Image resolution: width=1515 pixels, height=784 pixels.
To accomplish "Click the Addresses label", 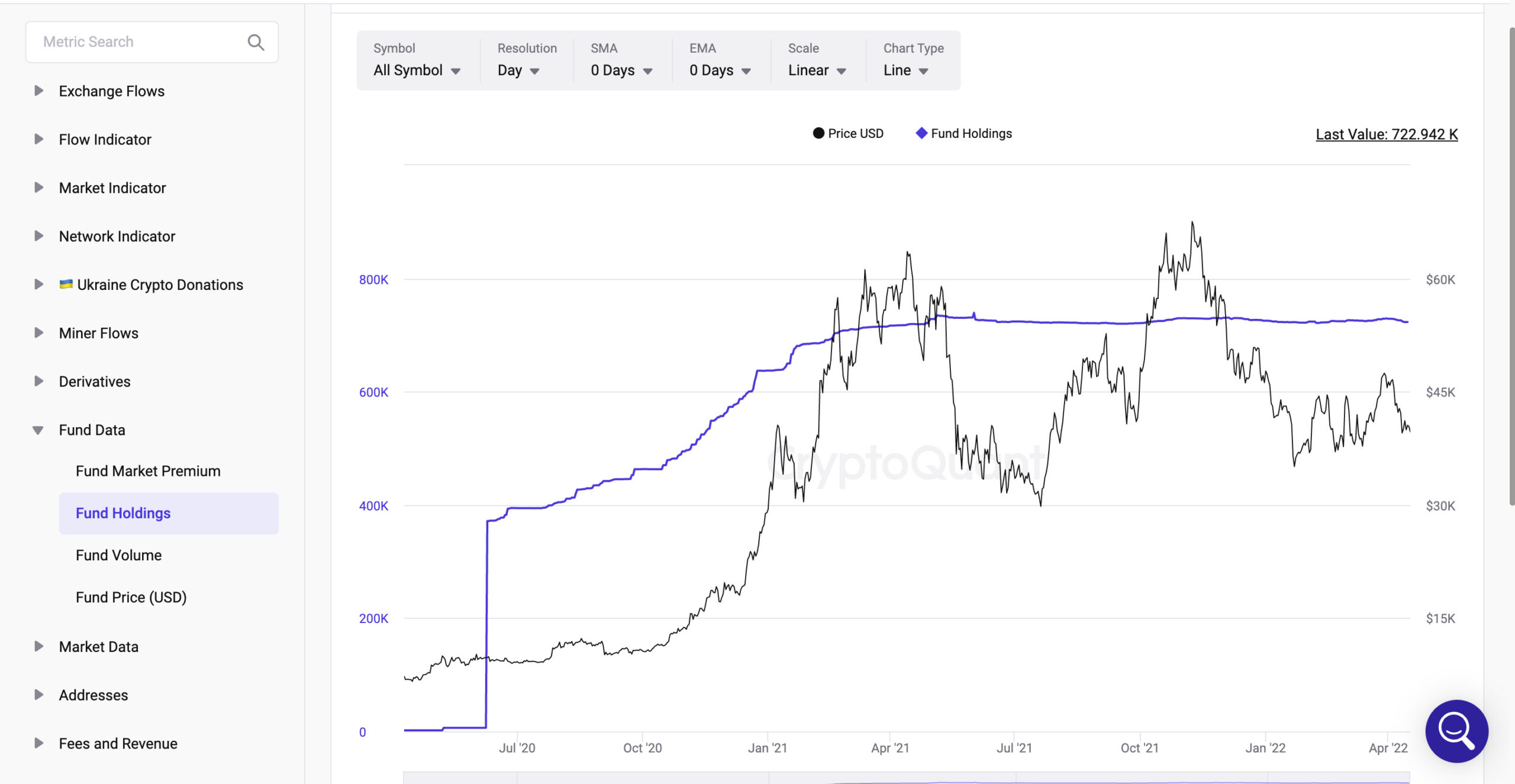I will click(94, 695).
